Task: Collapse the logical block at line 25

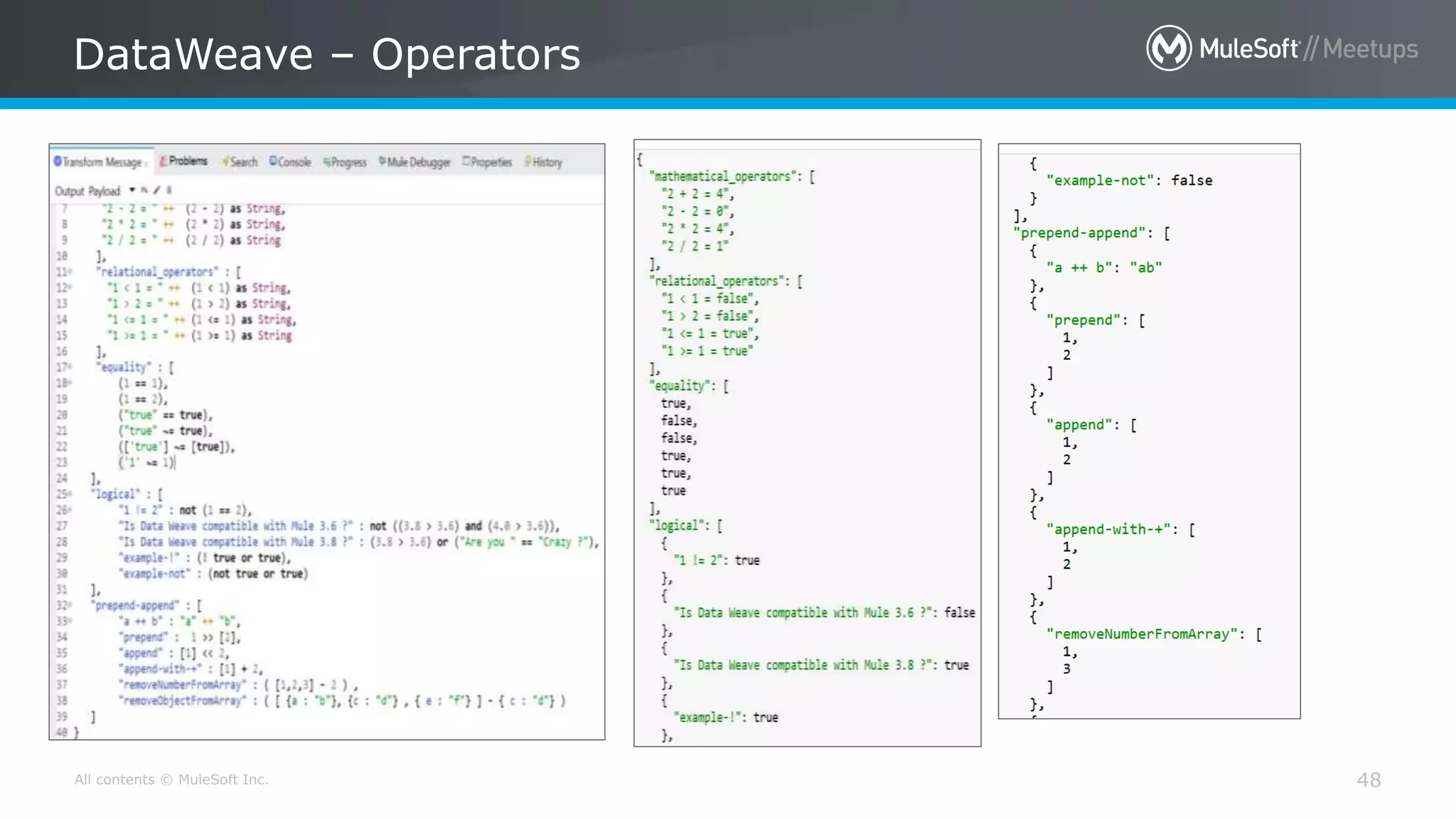Action: point(70,494)
